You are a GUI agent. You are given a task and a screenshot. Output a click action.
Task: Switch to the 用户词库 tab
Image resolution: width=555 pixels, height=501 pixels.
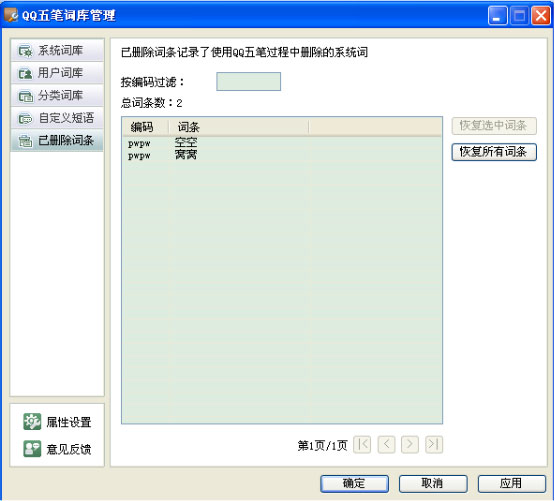(57, 73)
